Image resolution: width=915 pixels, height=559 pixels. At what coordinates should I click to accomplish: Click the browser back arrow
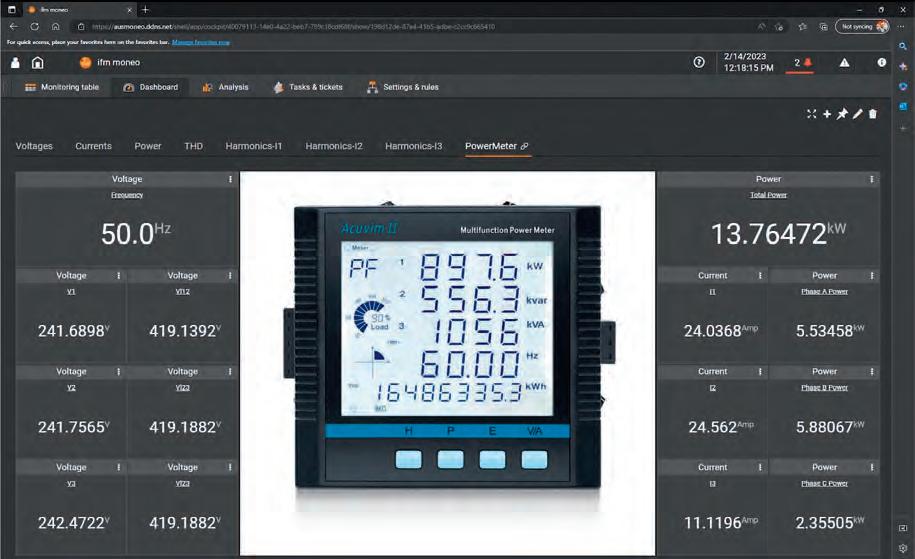pyautogui.click(x=13, y=26)
